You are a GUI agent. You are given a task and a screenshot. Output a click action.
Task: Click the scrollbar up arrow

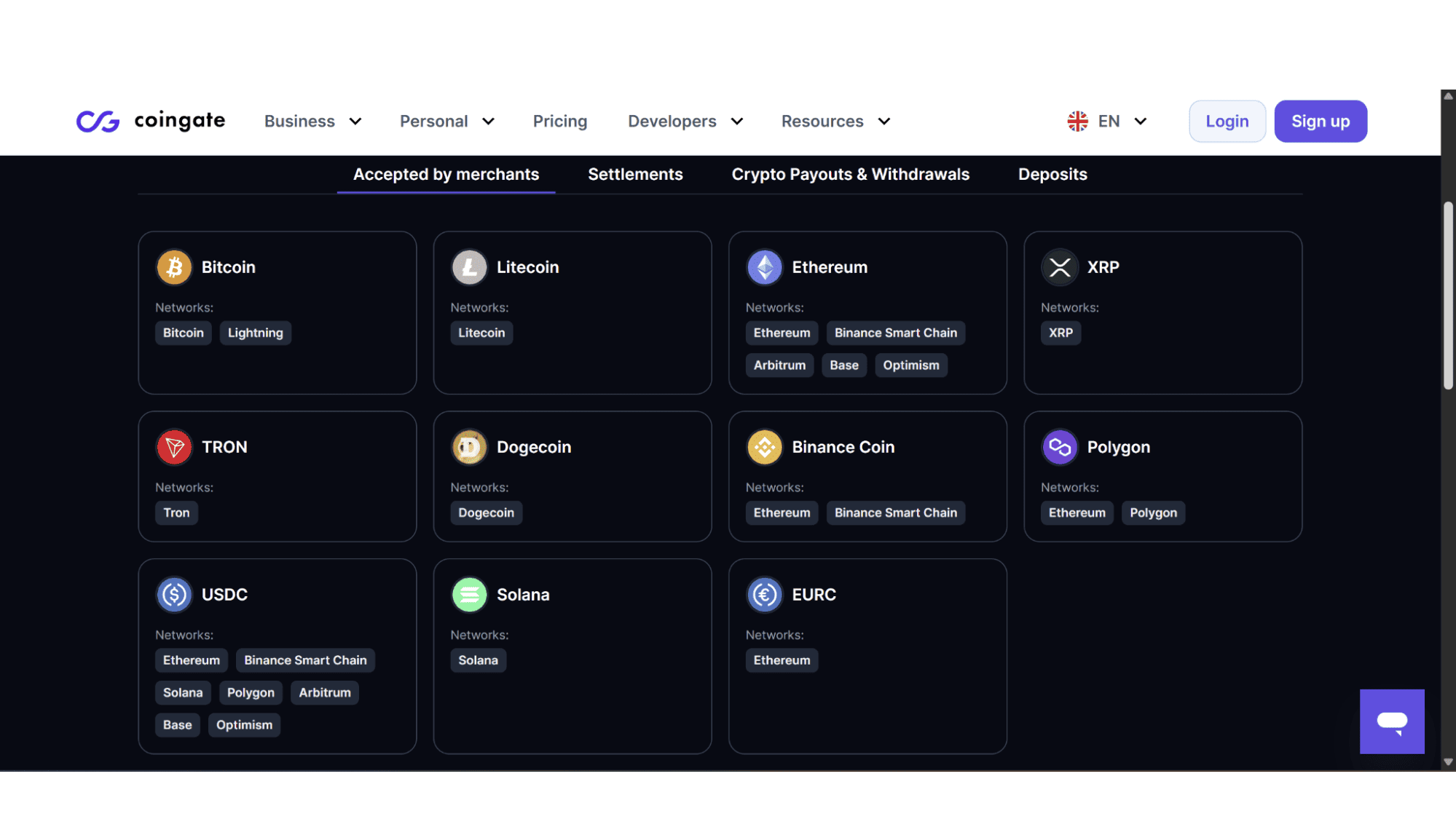coord(1448,96)
